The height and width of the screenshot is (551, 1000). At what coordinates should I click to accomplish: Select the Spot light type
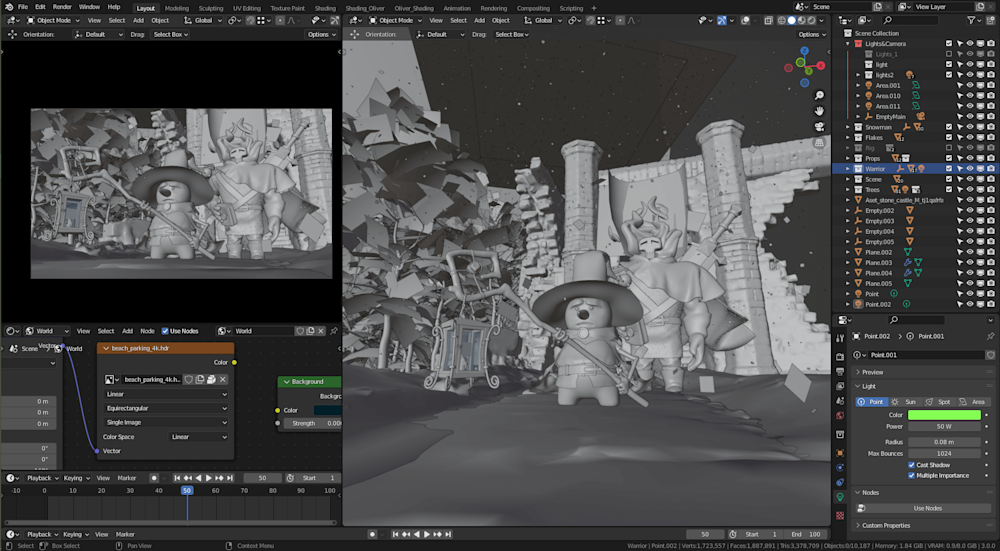939,402
